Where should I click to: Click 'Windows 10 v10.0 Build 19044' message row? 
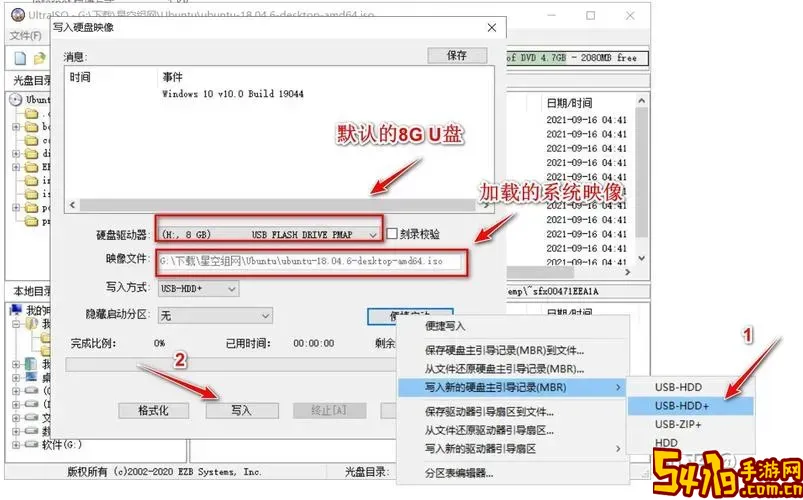[x=233, y=94]
